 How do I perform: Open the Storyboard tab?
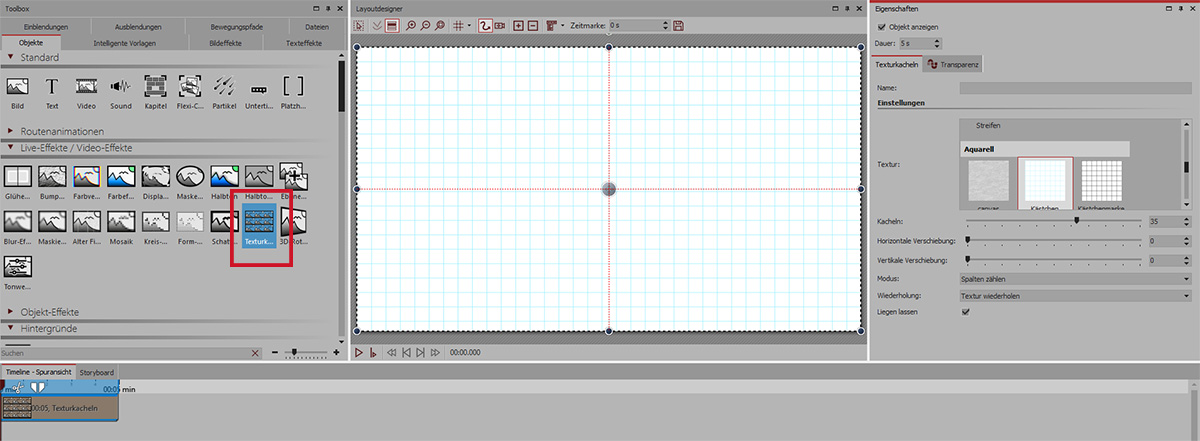pos(97,372)
